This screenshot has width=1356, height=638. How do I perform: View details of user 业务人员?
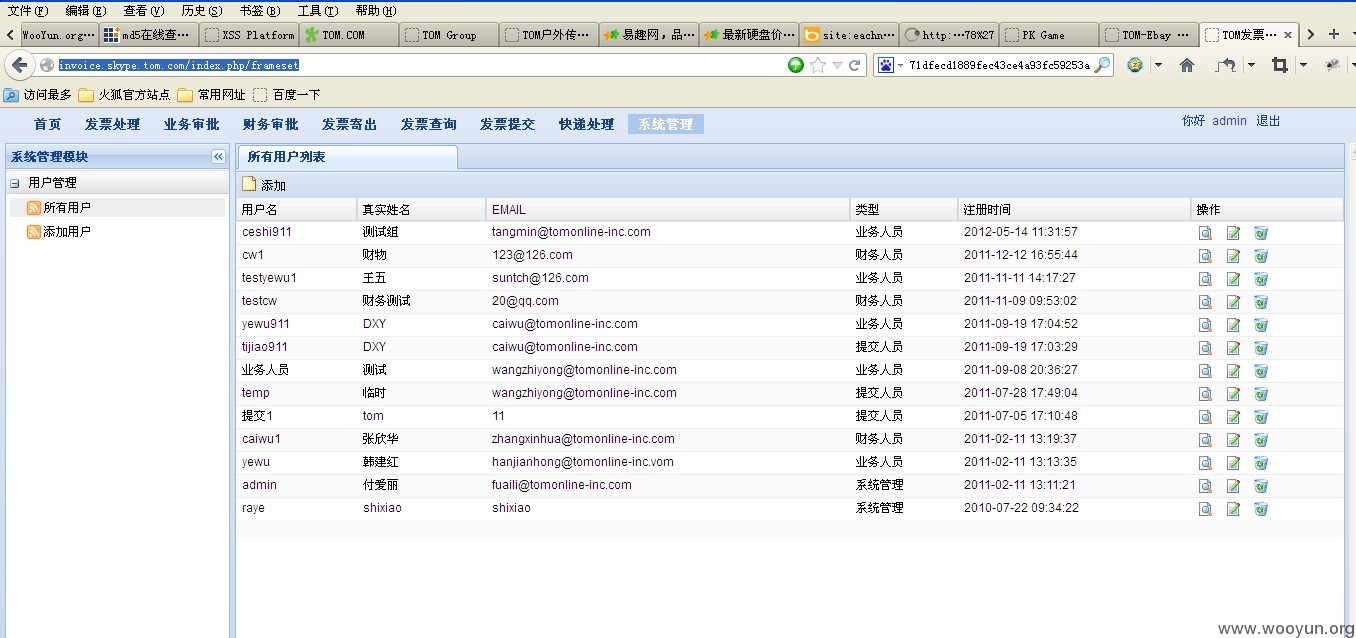1205,371
